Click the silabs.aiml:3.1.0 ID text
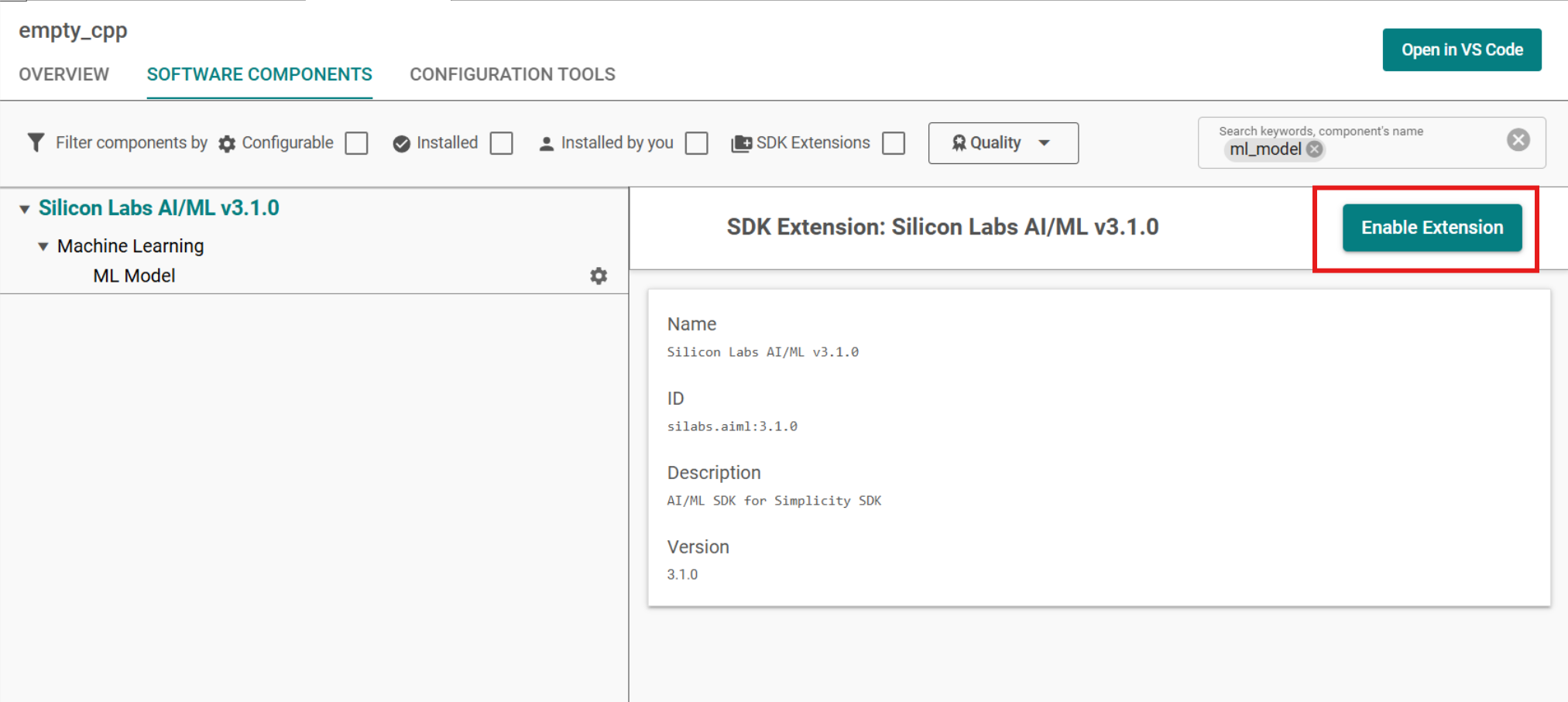Image resolution: width=1568 pixels, height=702 pixels. [732, 426]
